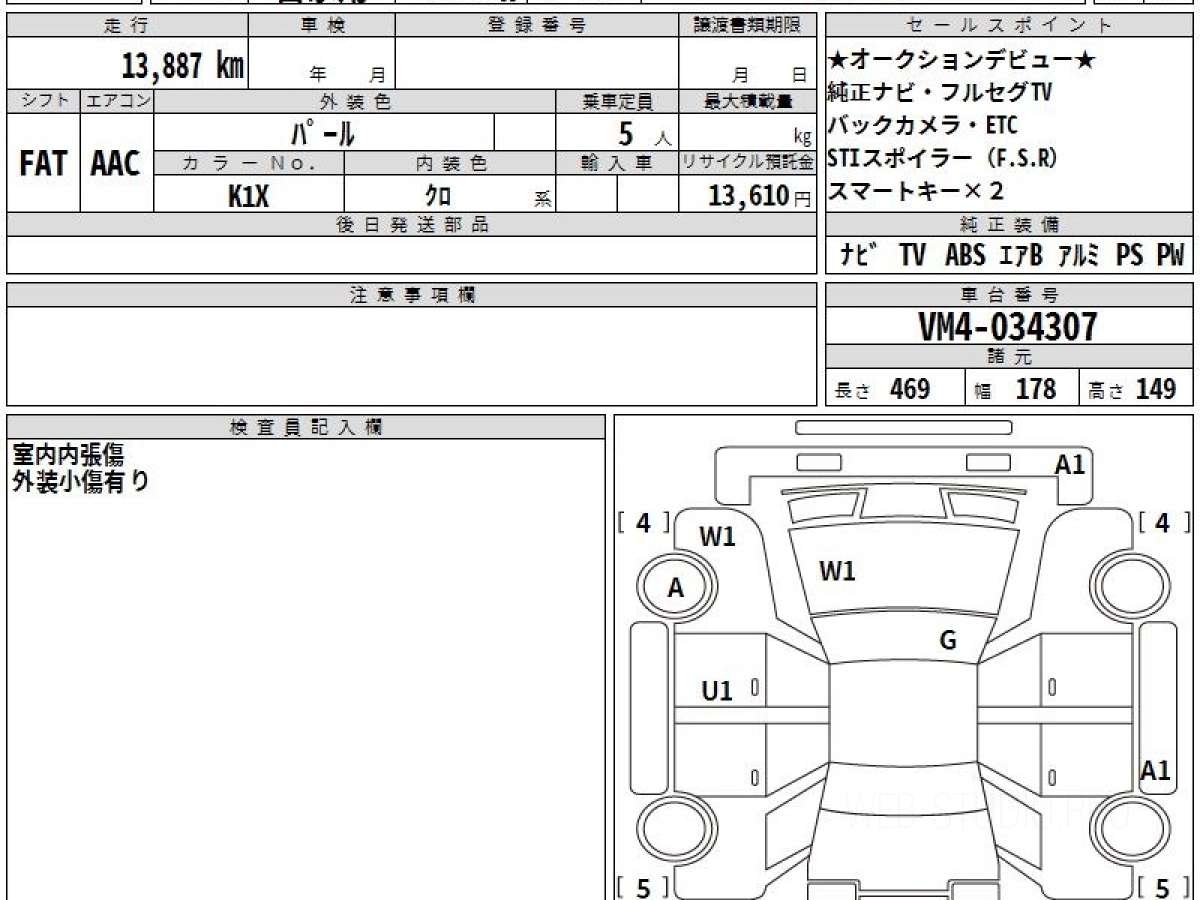1200x900 pixels.
Task: Click the 車台番号 header
Action: pyautogui.click(x=1010, y=294)
